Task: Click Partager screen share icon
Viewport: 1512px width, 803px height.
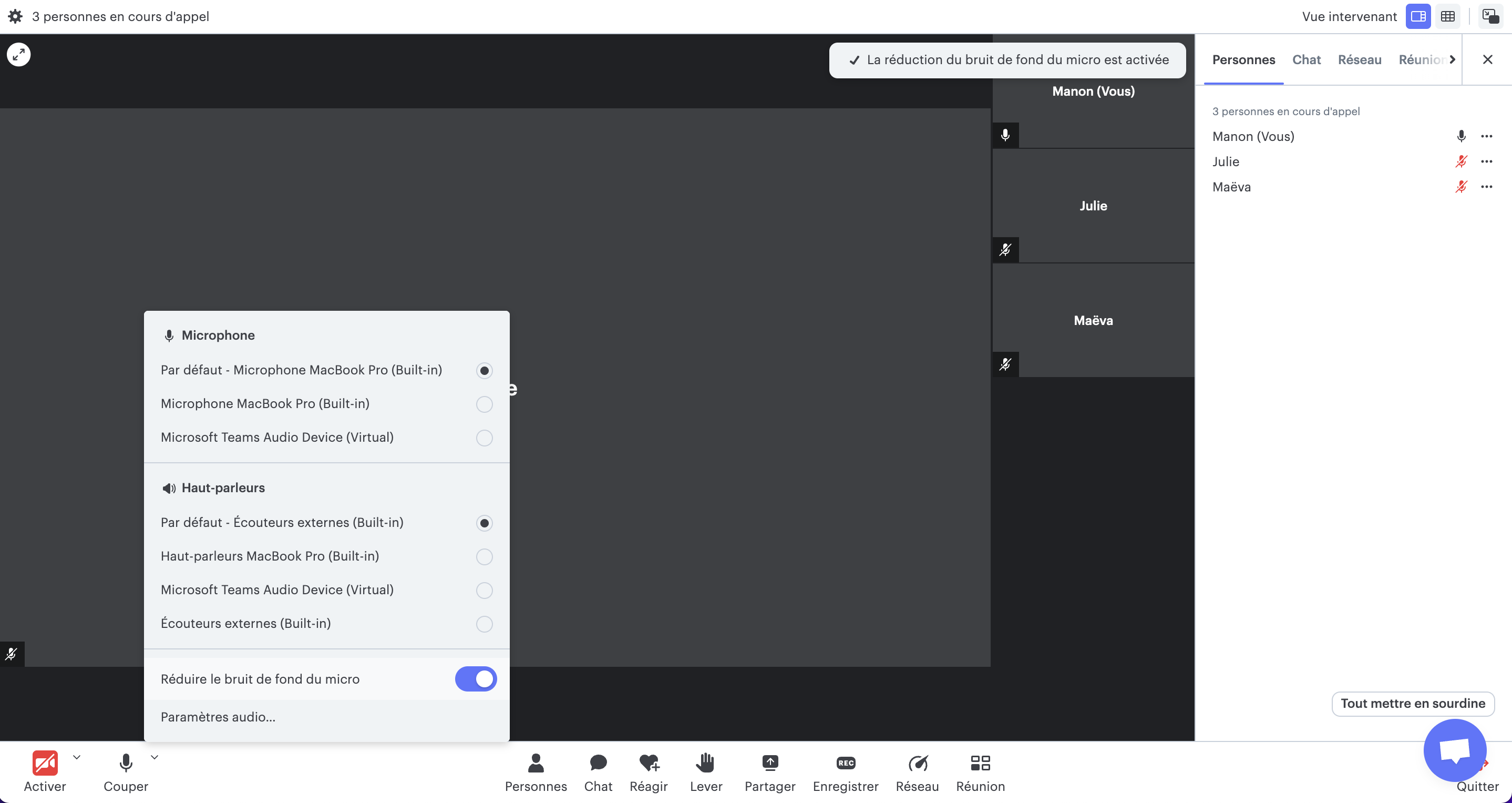Action: tap(770, 763)
